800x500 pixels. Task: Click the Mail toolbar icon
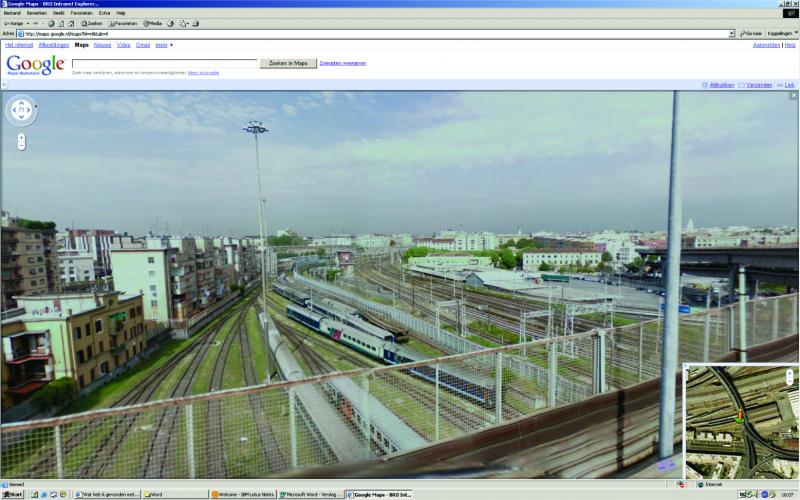click(184, 23)
